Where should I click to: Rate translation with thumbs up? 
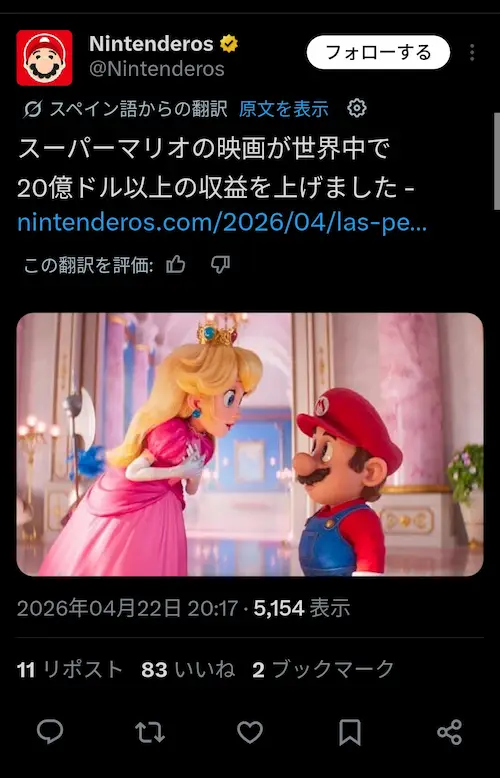(x=176, y=264)
